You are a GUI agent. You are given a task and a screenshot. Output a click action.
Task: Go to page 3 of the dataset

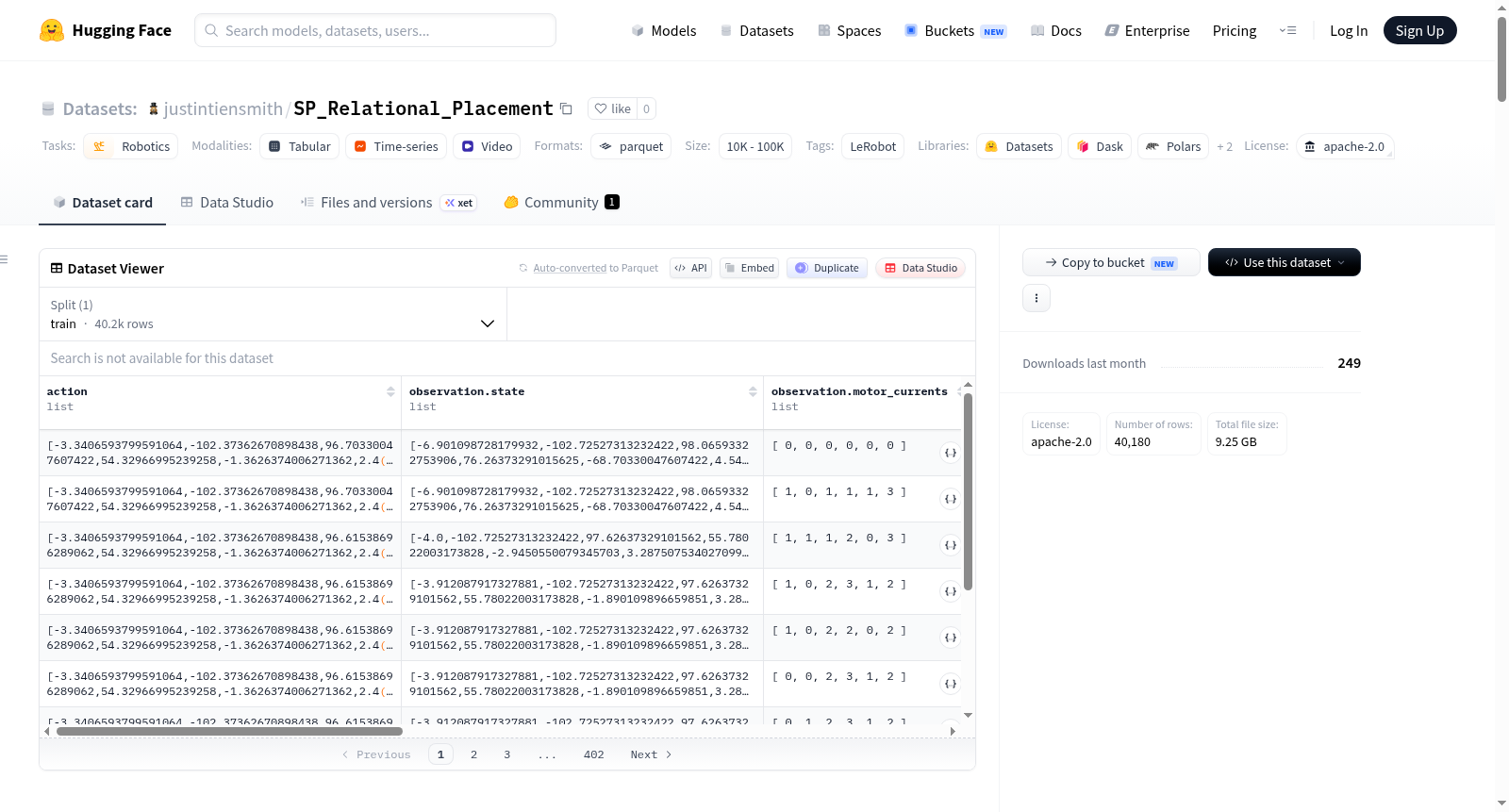[506, 754]
